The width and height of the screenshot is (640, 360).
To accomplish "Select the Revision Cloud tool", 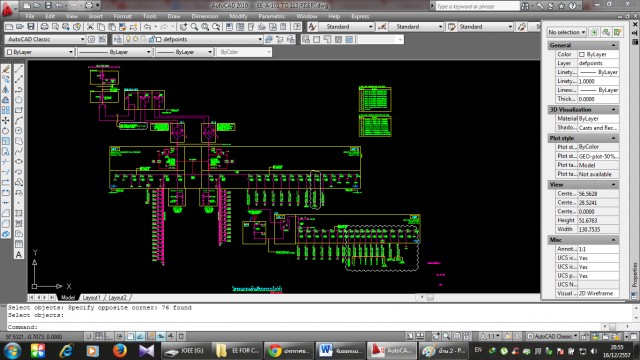I will 19,141.
